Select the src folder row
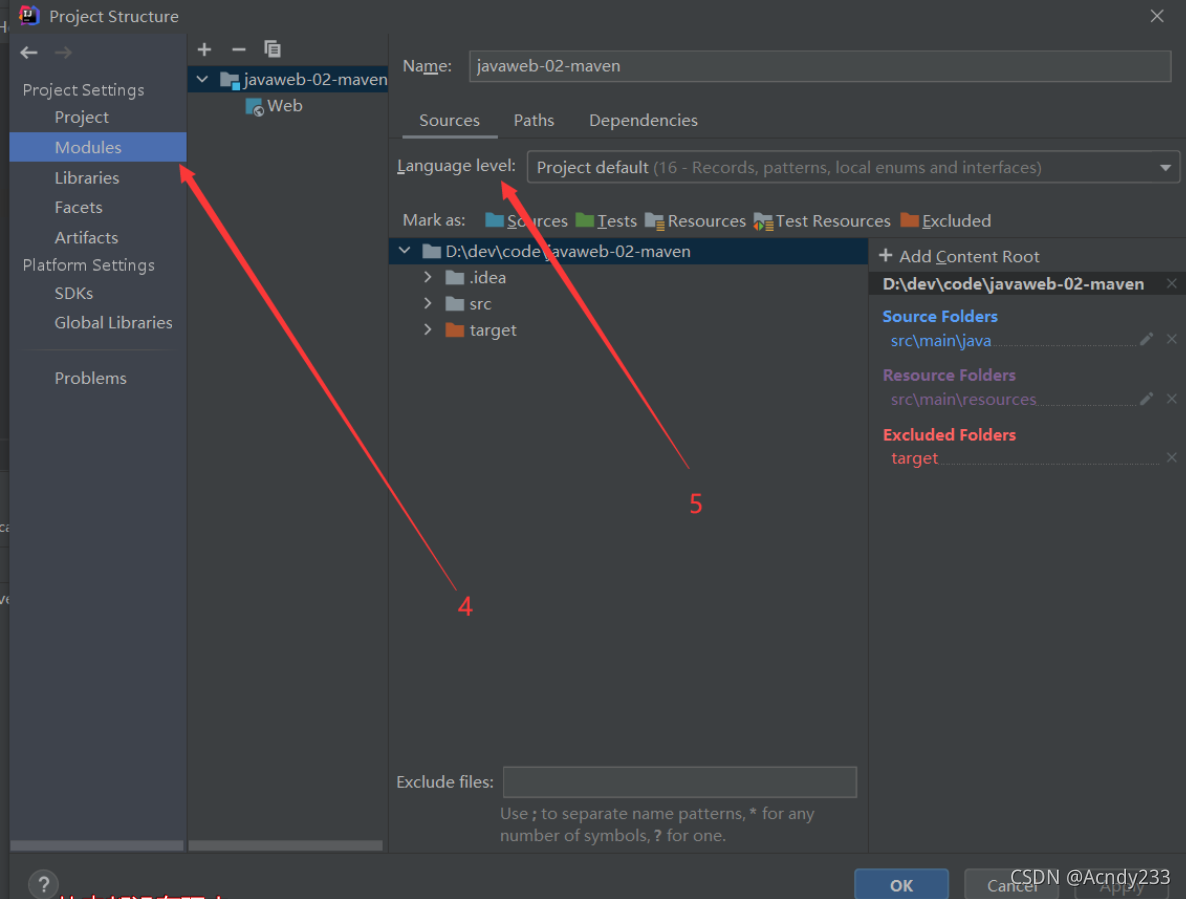This screenshot has height=899, width=1186. pos(628,304)
